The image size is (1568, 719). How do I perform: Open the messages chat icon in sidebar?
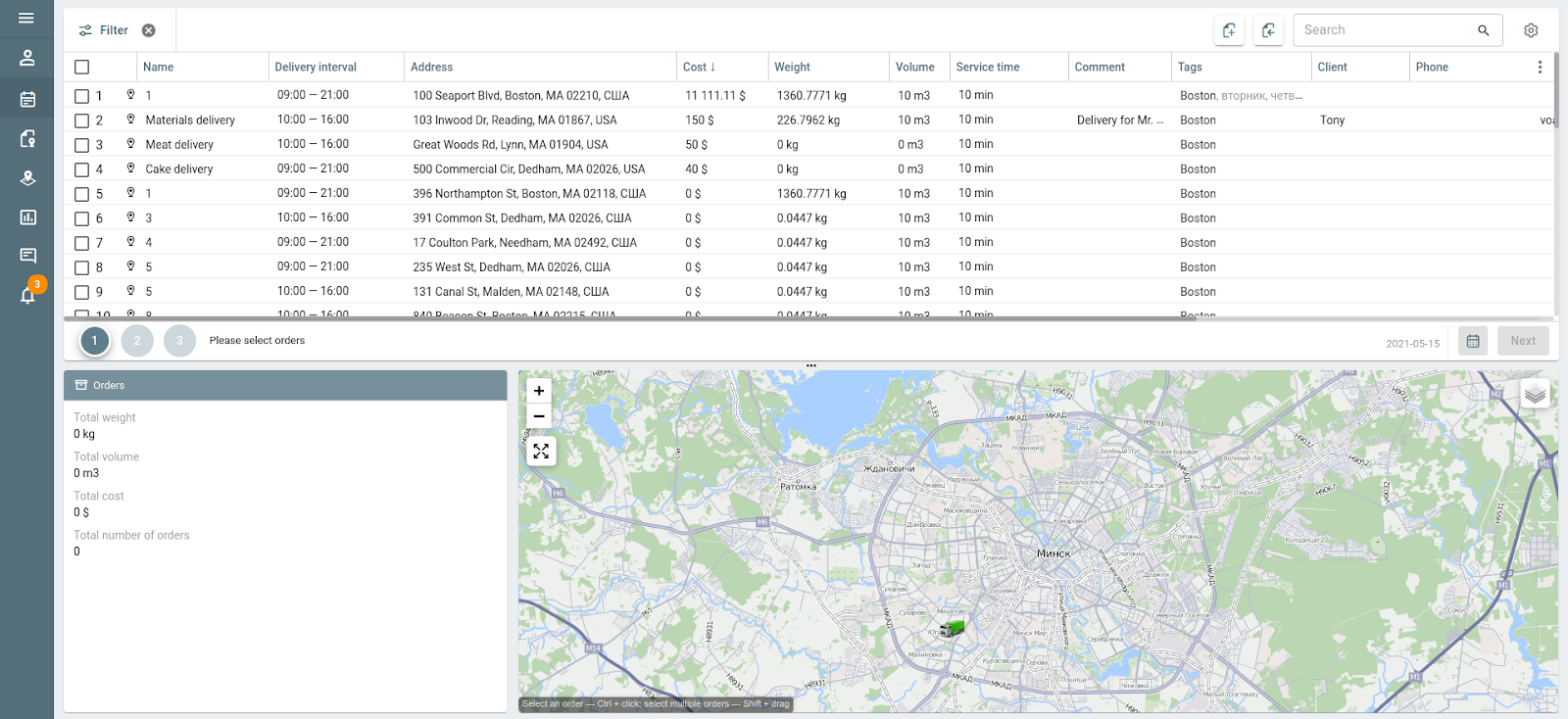[27, 256]
